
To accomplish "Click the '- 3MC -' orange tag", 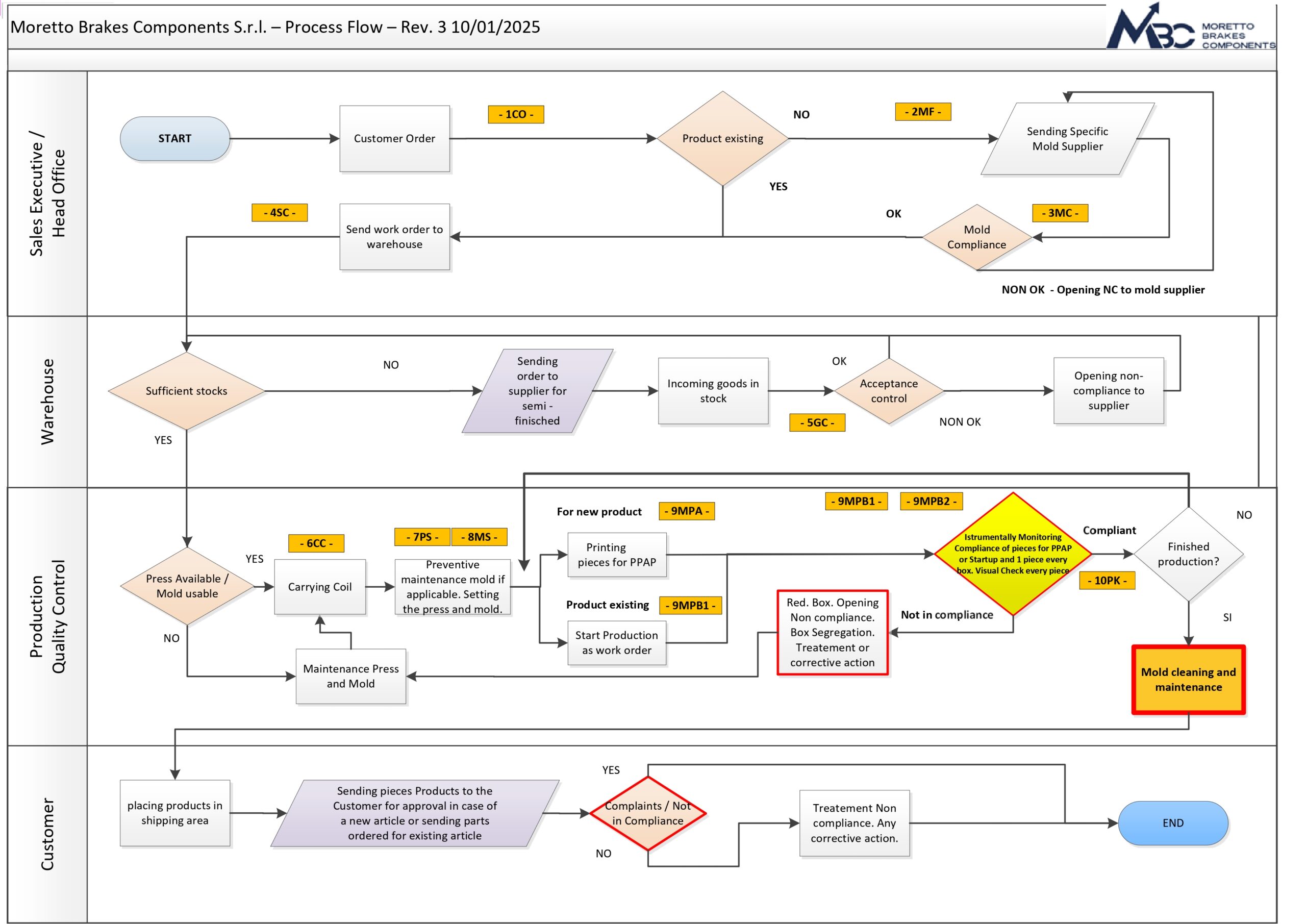I will click(x=1060, y=213).
